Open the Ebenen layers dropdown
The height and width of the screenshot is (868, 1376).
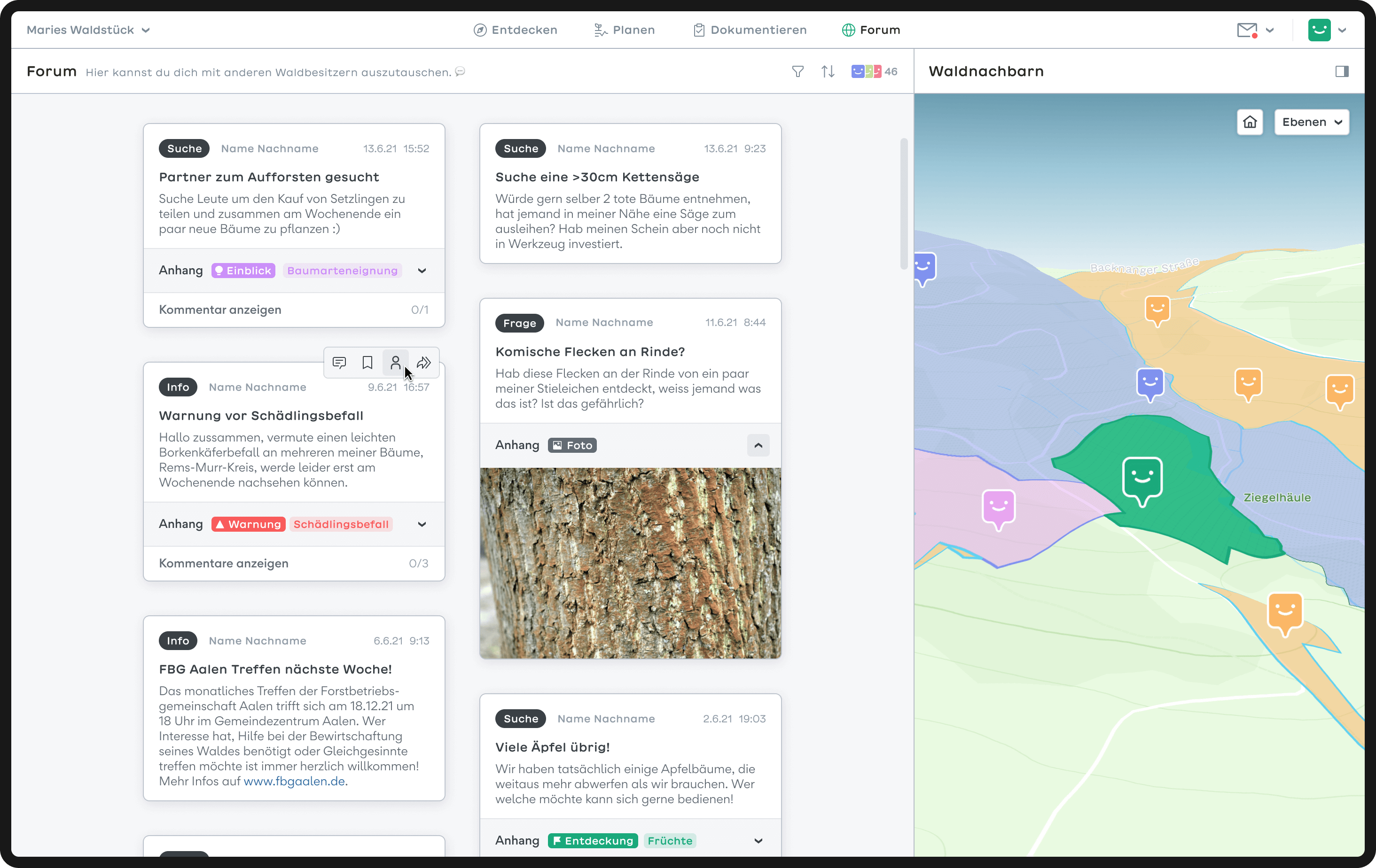pos(1312,122)
